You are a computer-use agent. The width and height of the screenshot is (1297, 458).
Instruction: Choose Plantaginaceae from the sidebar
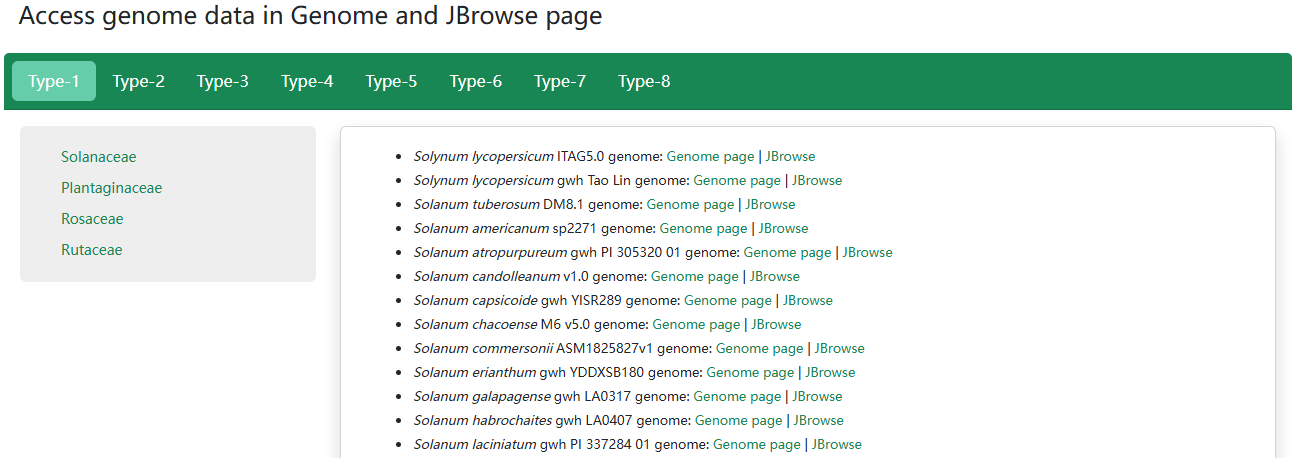[111, 188]
